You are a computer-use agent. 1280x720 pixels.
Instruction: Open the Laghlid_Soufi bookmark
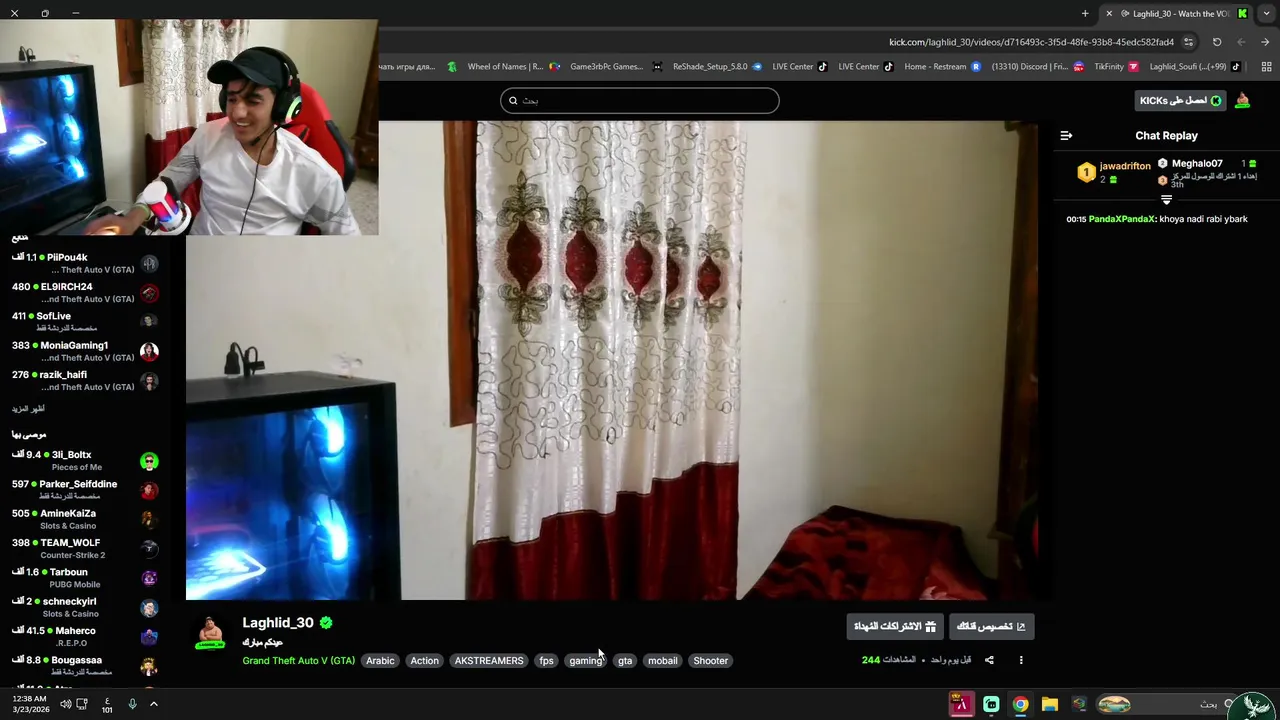1194,67
